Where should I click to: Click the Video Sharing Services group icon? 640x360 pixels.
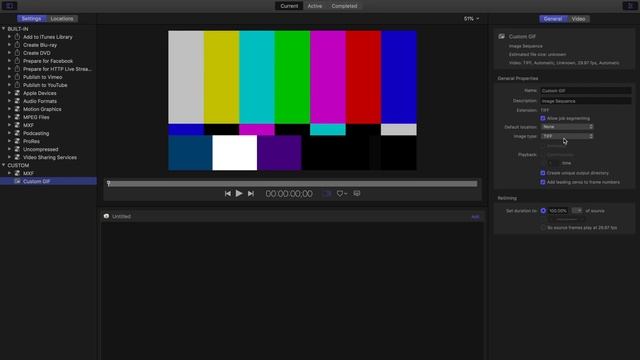(x=17, y=157)
